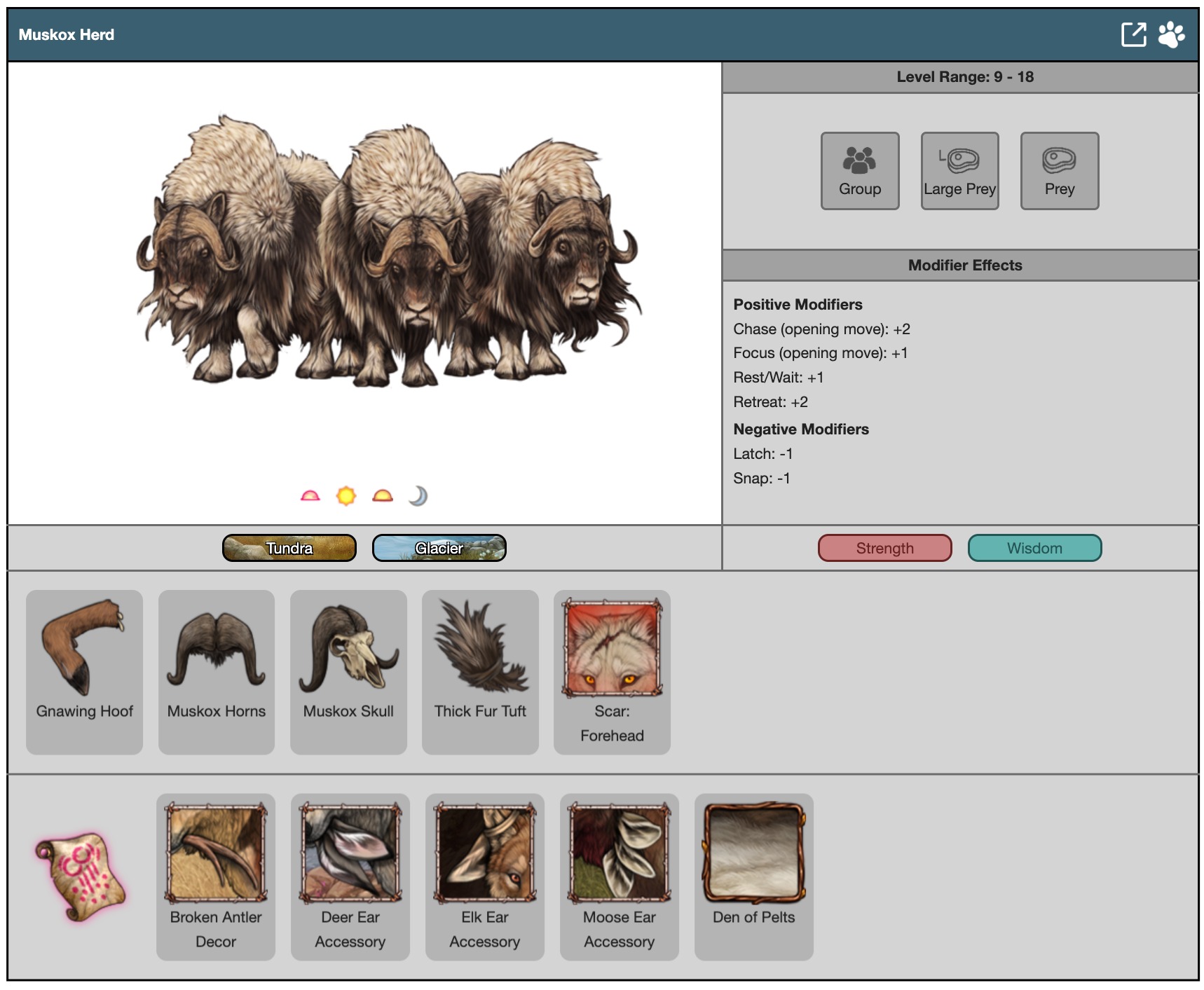This screenshot has width=1204, height=990.
Task: Open the Glacier biome tag
Action: point(439,548)
